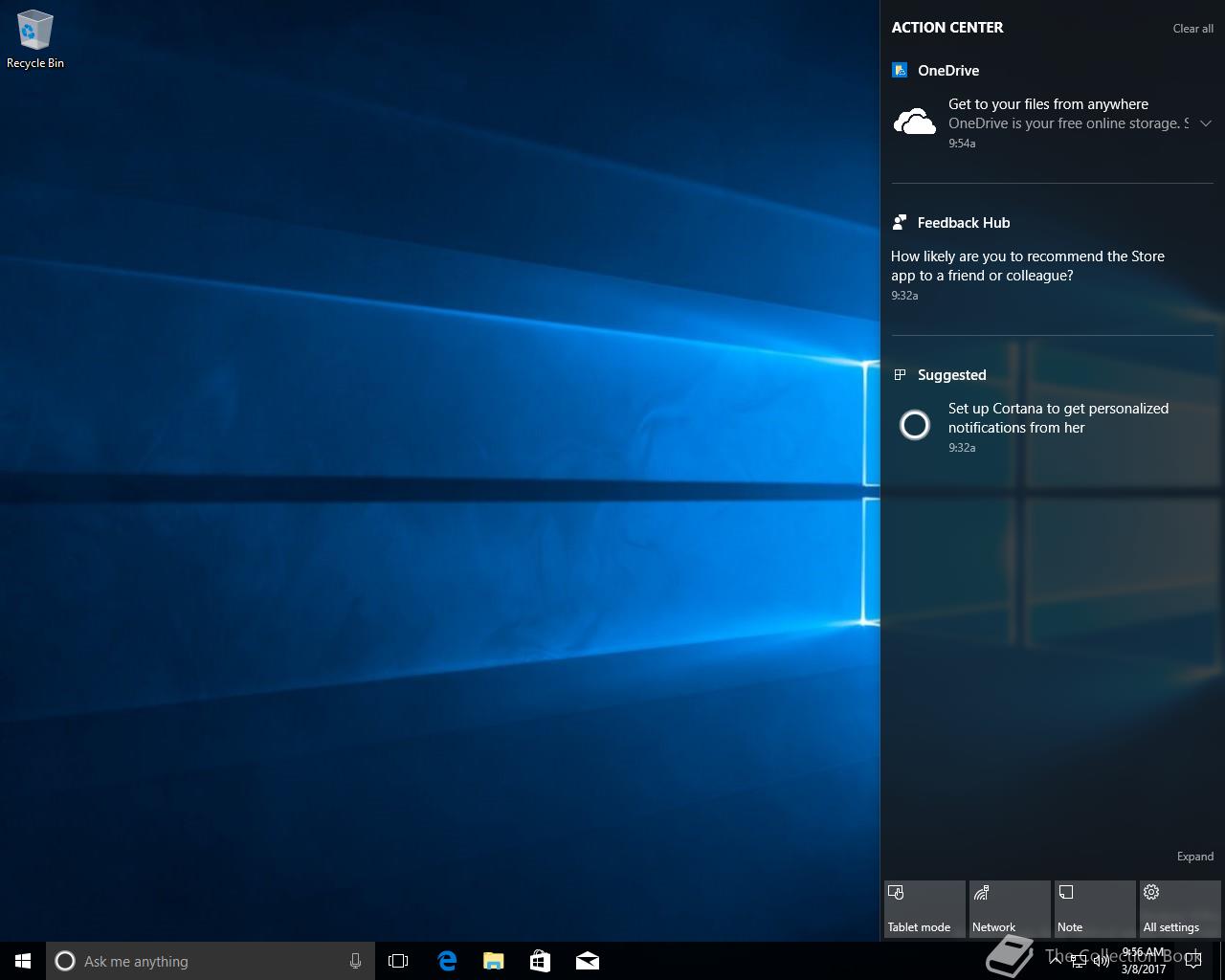Expand the quick actions list
This screenshot has width=1225, height=980.
pyautogui.click(x=1194, y=857)
